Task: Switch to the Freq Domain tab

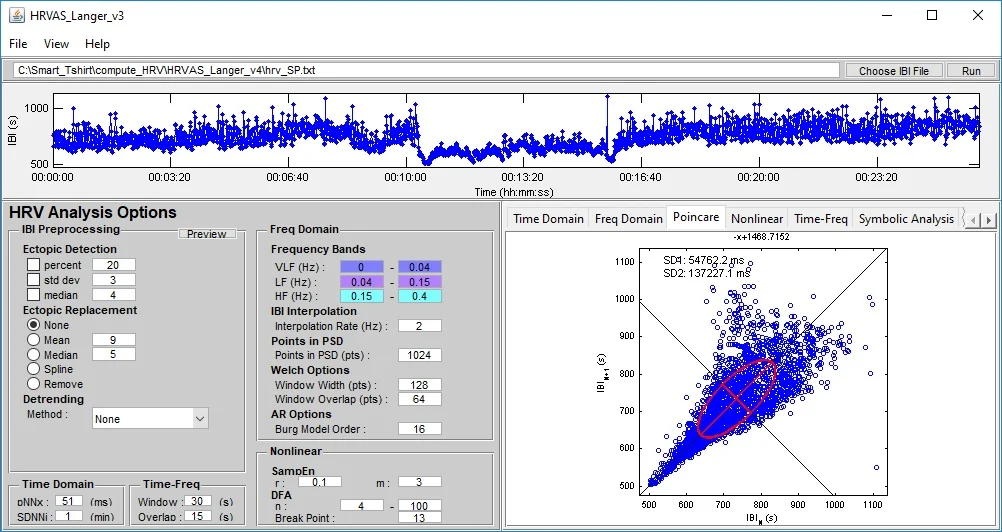Action: 628,218
